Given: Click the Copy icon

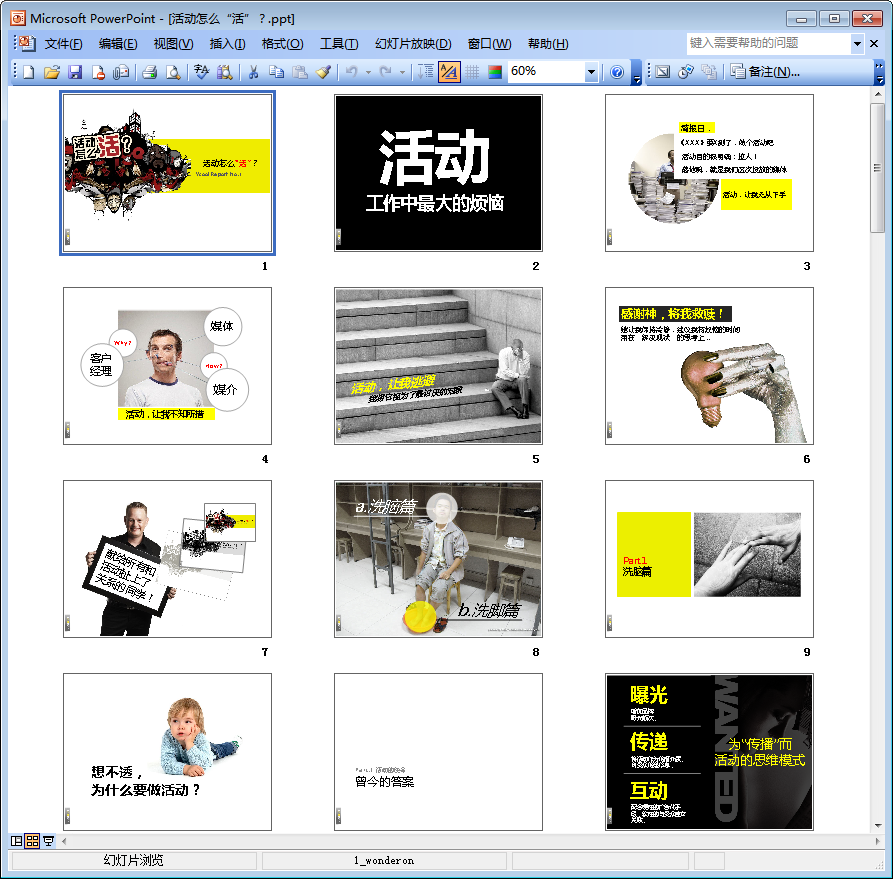Looking at the screenshot, I should click(x=276, y=72).
